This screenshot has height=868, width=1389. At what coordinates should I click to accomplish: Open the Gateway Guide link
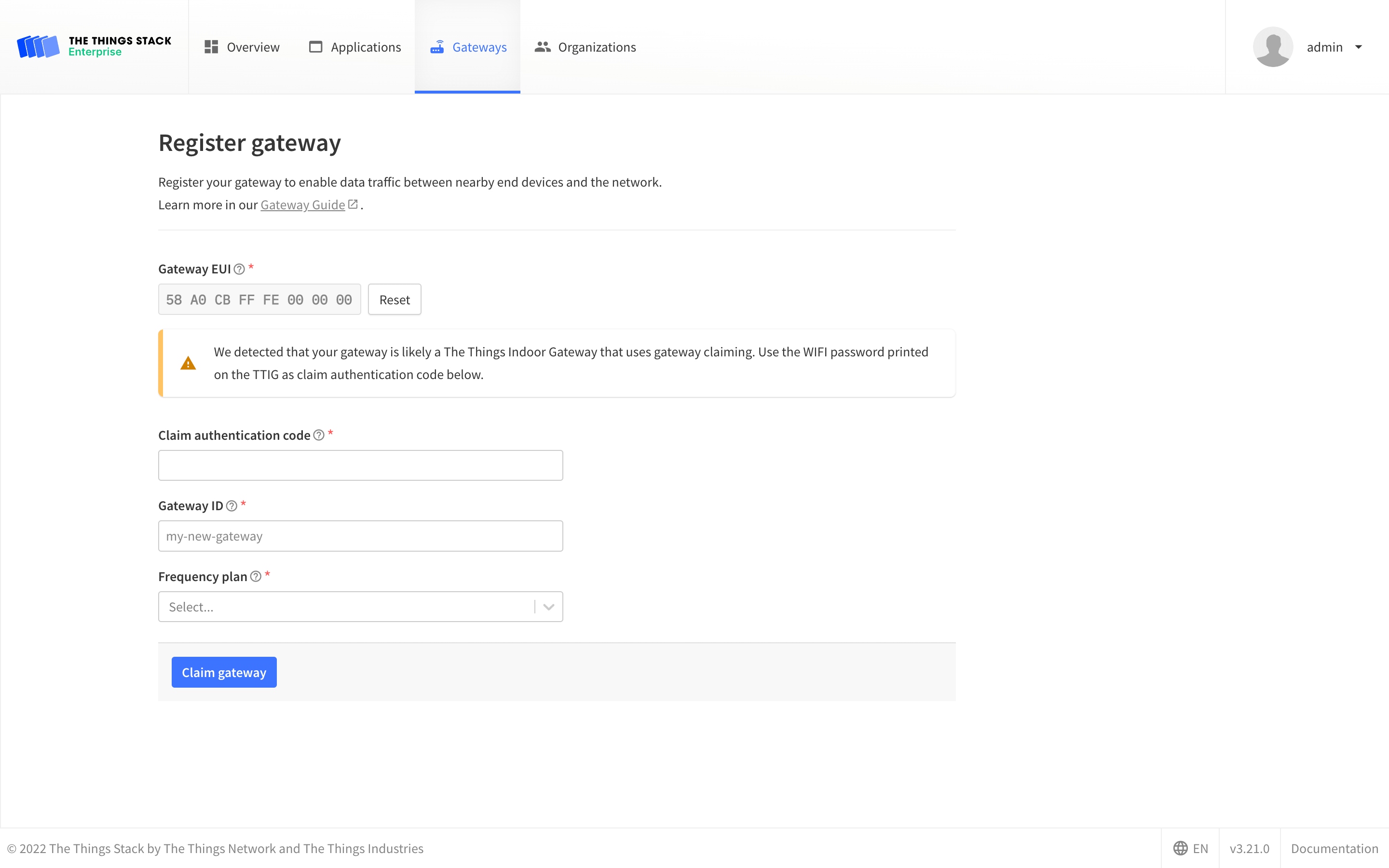[303, 204]
